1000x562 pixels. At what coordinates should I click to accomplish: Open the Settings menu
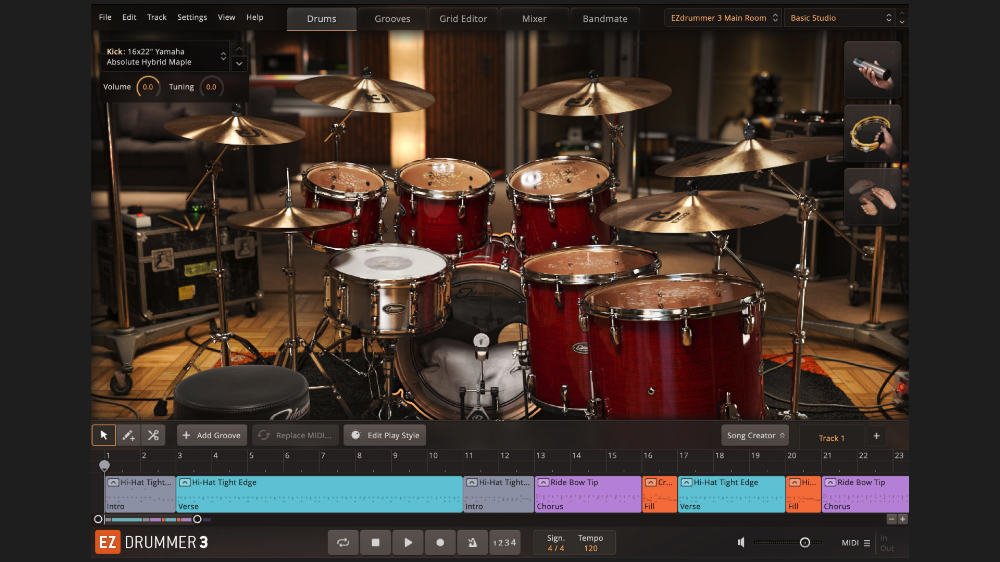(192, 17)
